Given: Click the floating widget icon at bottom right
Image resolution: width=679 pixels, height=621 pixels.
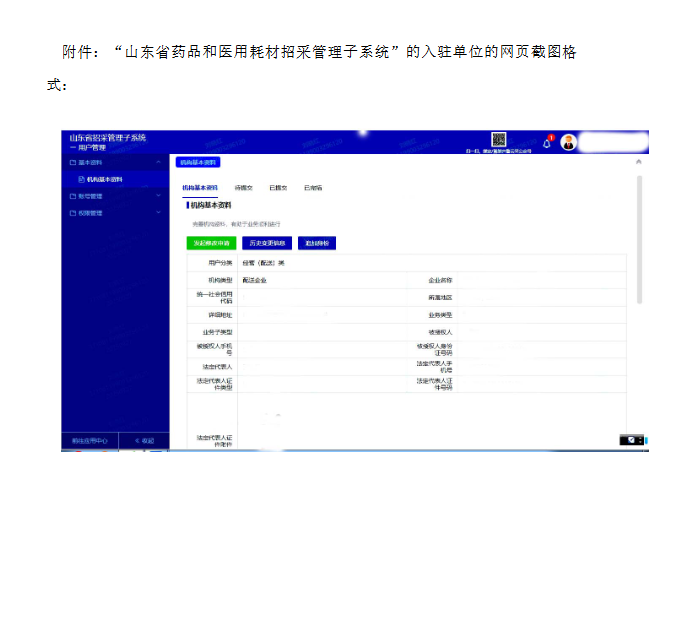Looking at the screenshot, I should tap(633, 439).
